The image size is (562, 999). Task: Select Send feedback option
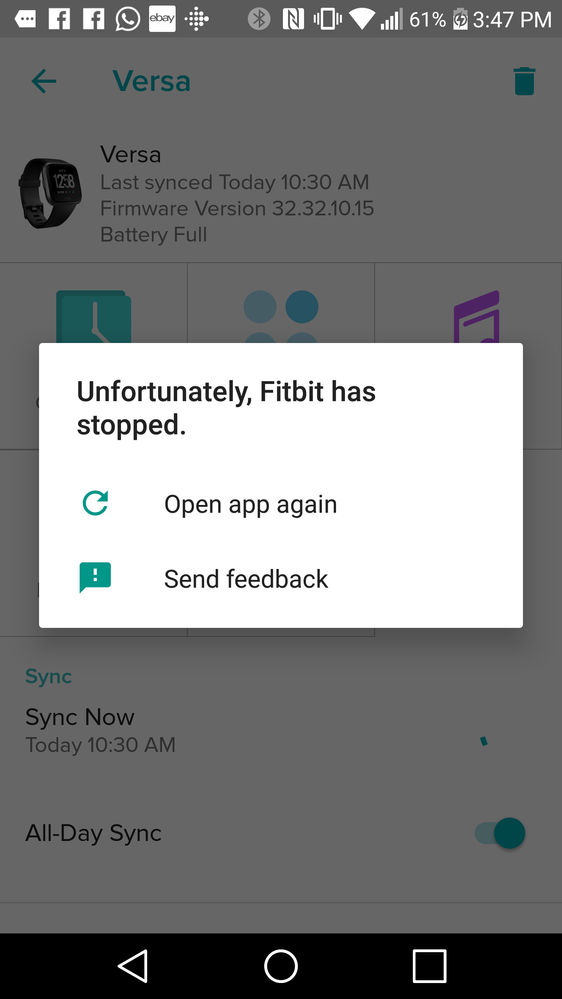coord(280,579)
